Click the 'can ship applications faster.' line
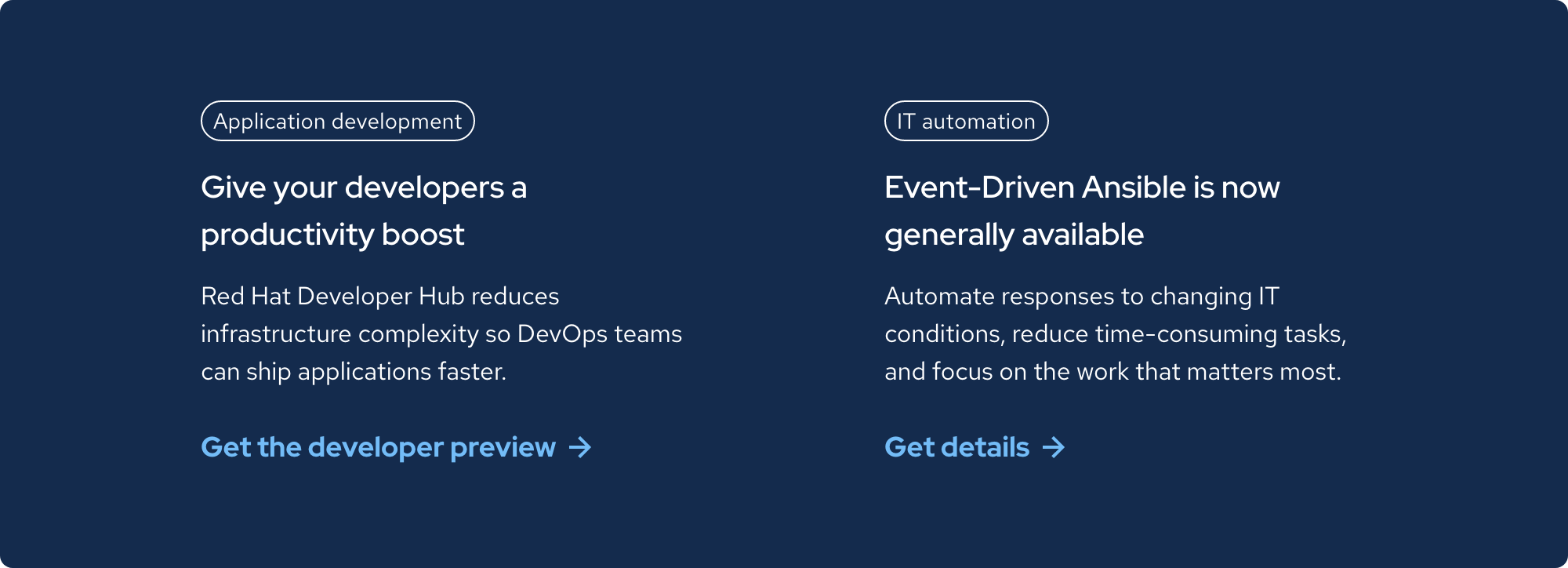The height and width of the screenshot is (568, 1568). point(354,372)
